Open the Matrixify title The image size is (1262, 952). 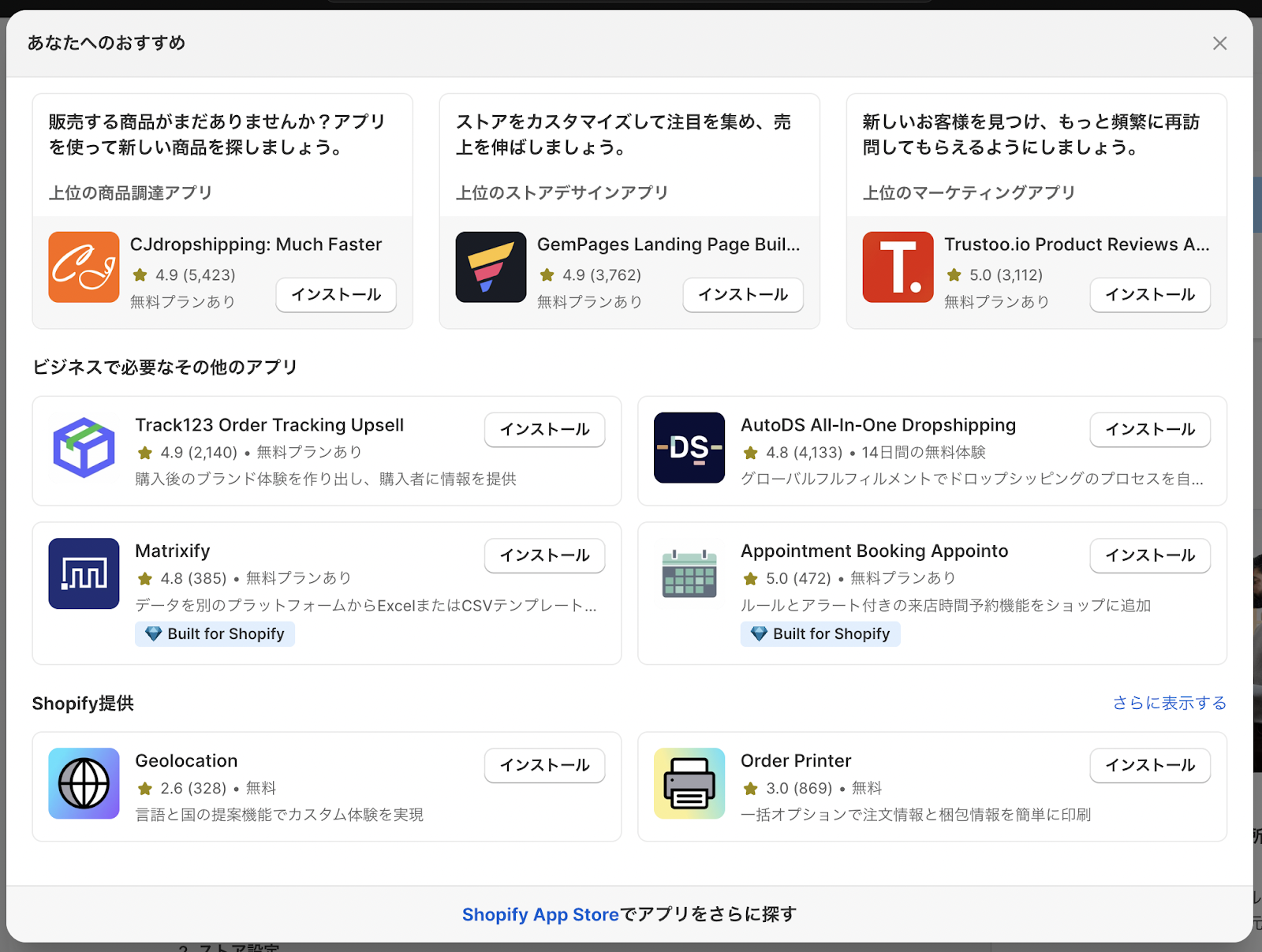coord(173,551)
